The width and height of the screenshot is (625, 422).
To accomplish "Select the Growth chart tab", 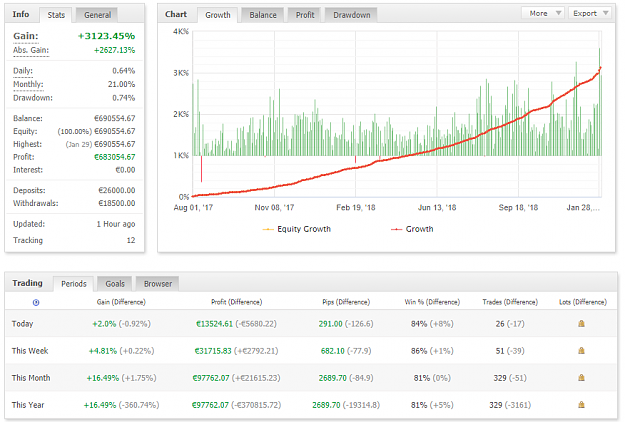I will pyautogui.click(x=218, y=15).
